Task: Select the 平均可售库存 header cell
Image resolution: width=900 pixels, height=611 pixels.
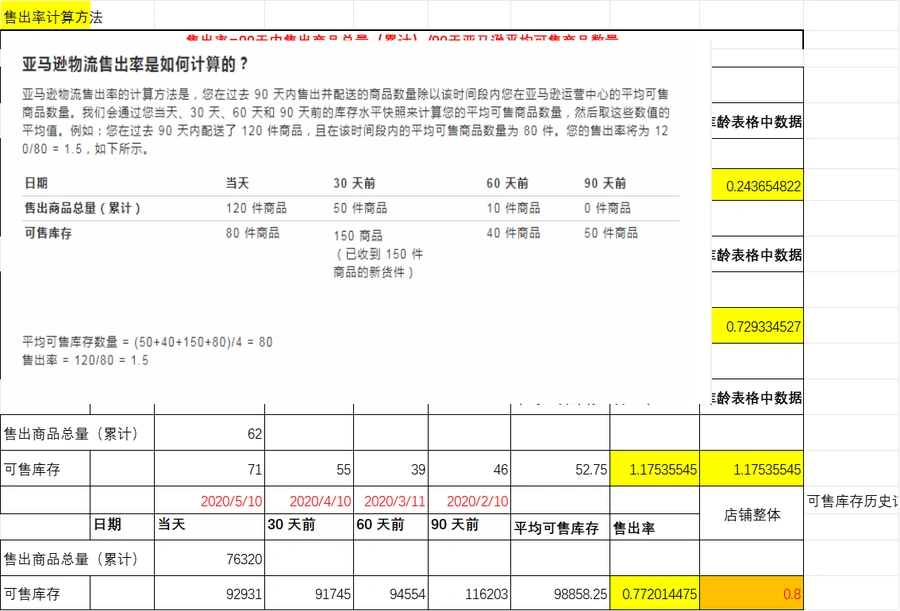Action: point(560,527)
